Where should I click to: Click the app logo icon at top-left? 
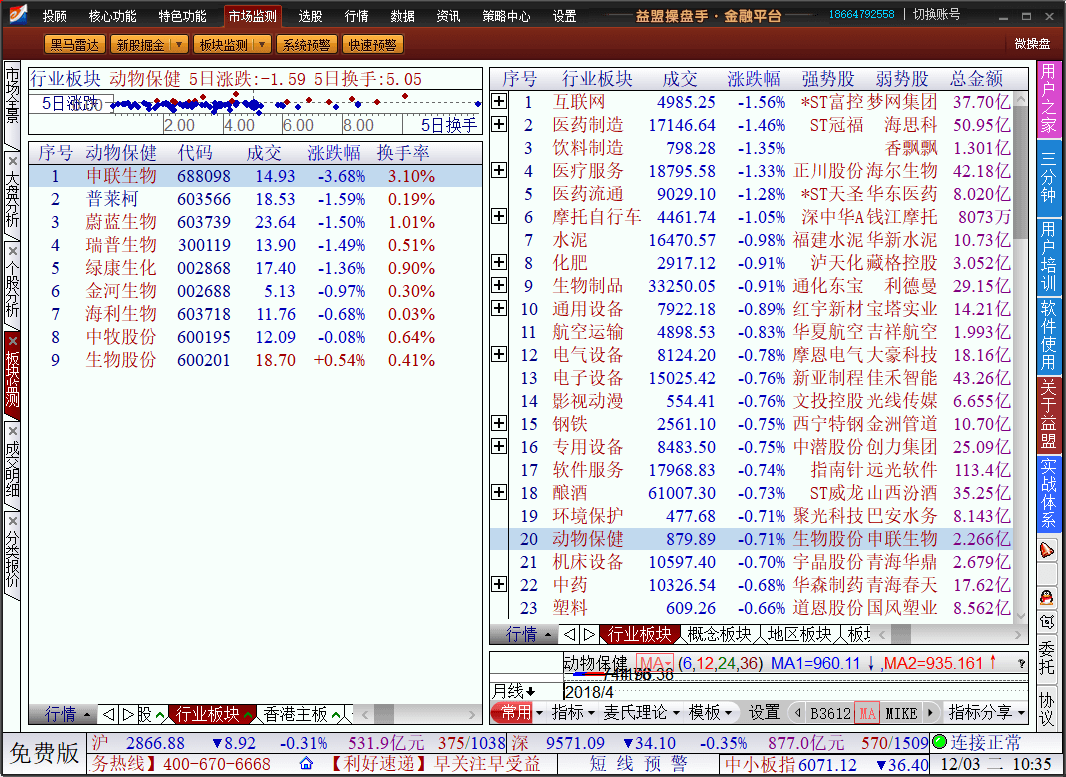click(x=18, y=14)
